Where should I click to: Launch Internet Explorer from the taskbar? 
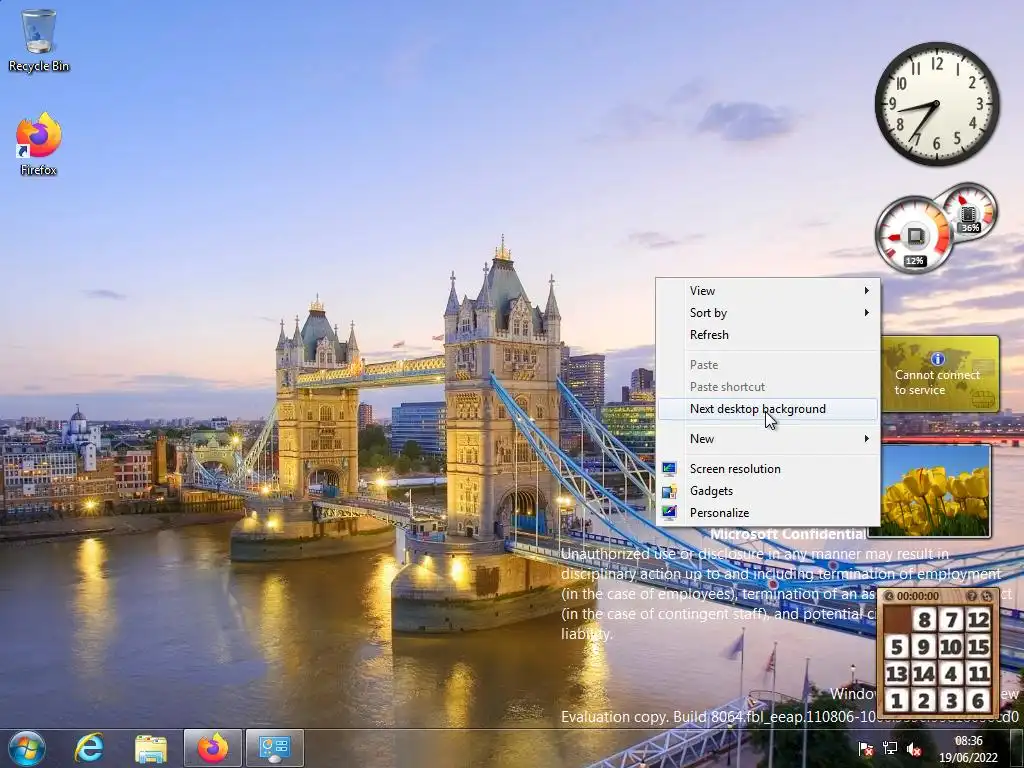pos(89,748)
